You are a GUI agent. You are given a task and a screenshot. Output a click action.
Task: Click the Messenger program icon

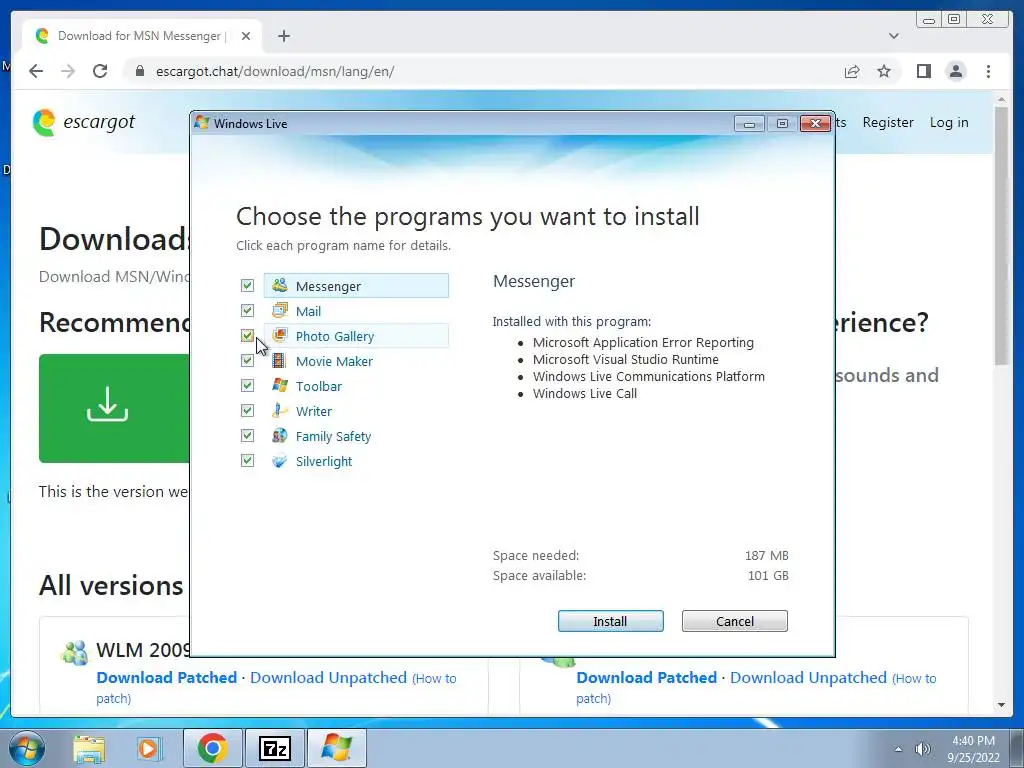click(280, 285)
